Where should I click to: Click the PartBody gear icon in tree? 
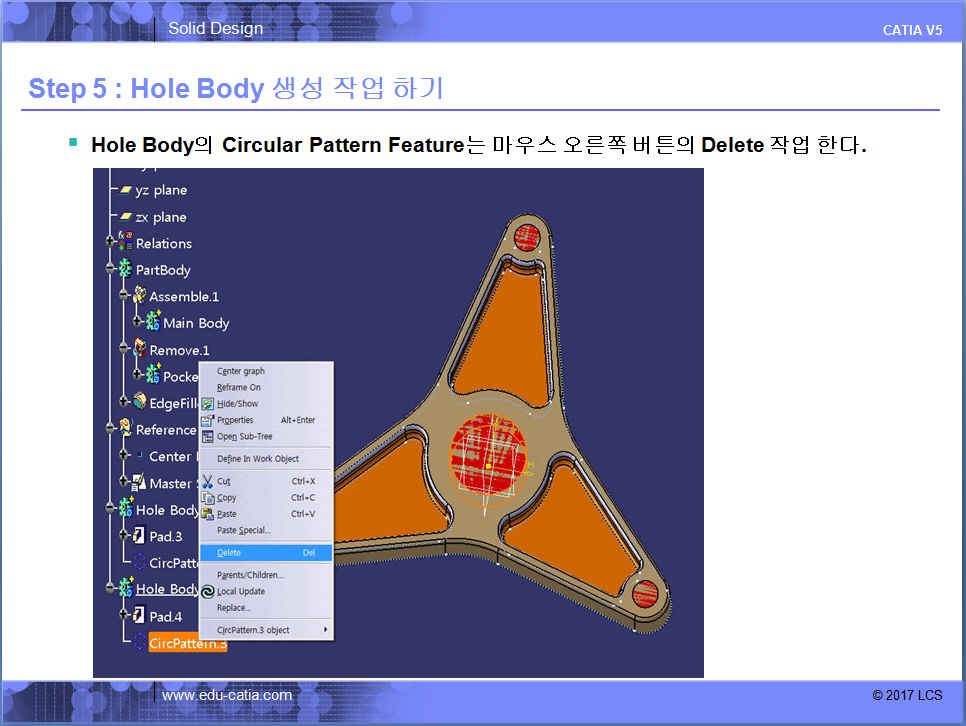[126, 270]
